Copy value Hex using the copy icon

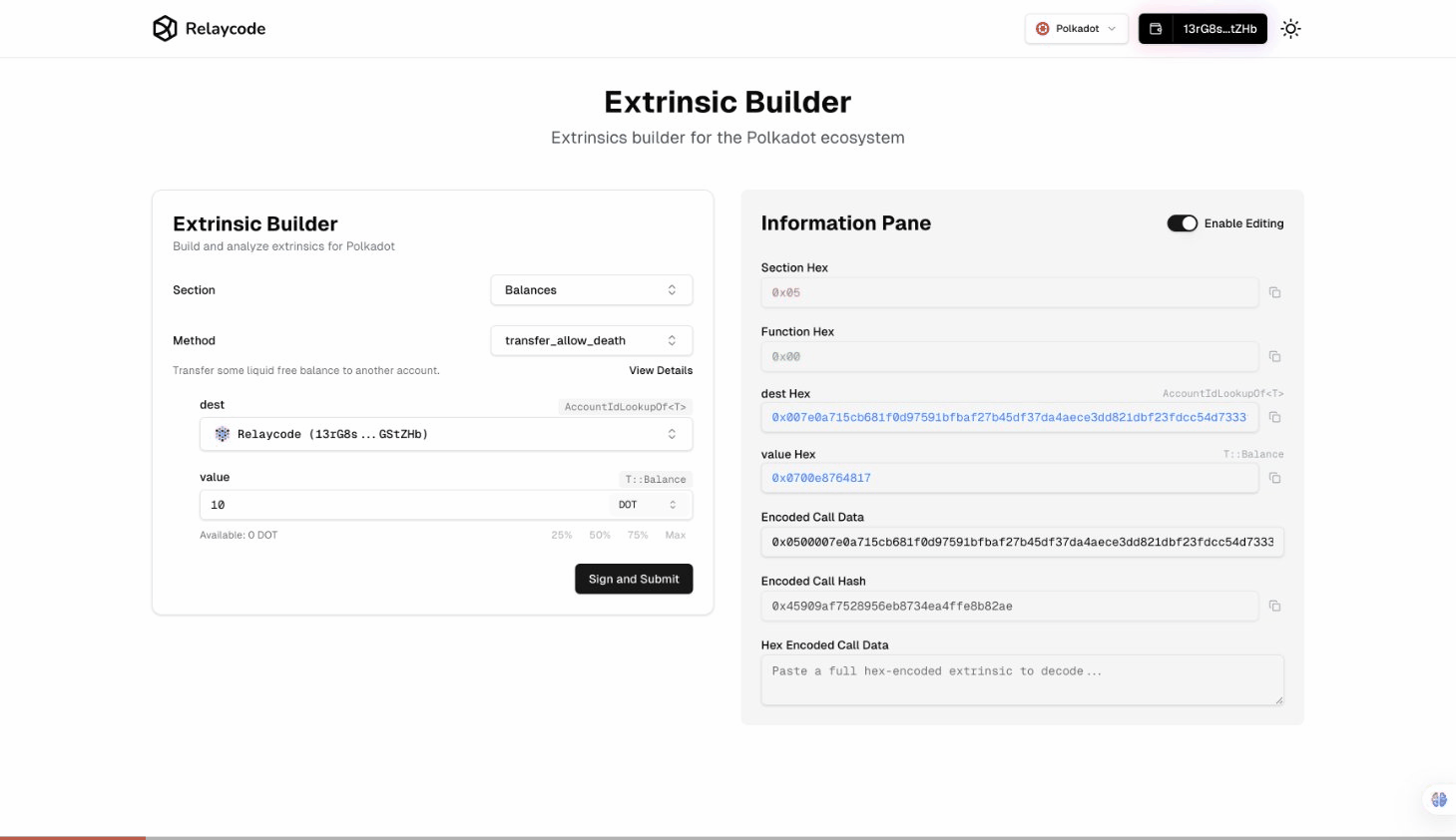click(x=1274, y=477)
